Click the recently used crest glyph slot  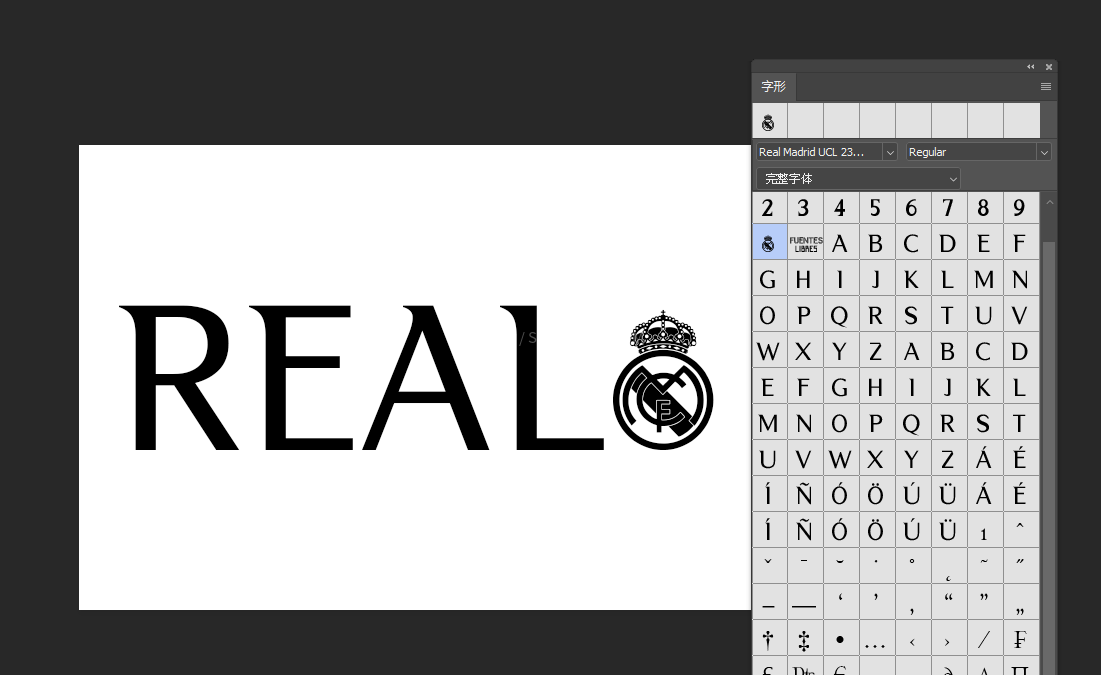click(x=768, y=121)
